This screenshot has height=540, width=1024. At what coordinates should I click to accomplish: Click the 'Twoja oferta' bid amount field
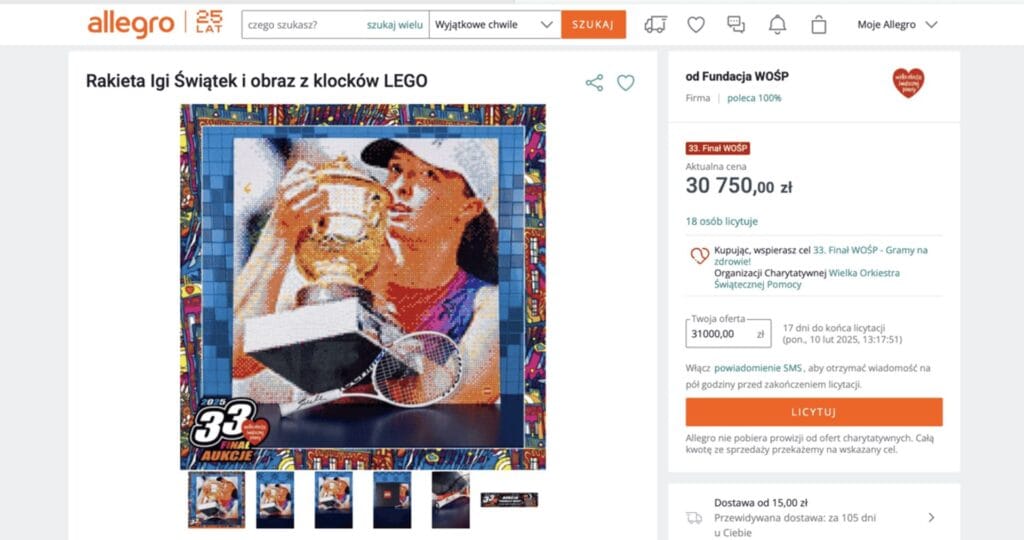coord(728,334)
